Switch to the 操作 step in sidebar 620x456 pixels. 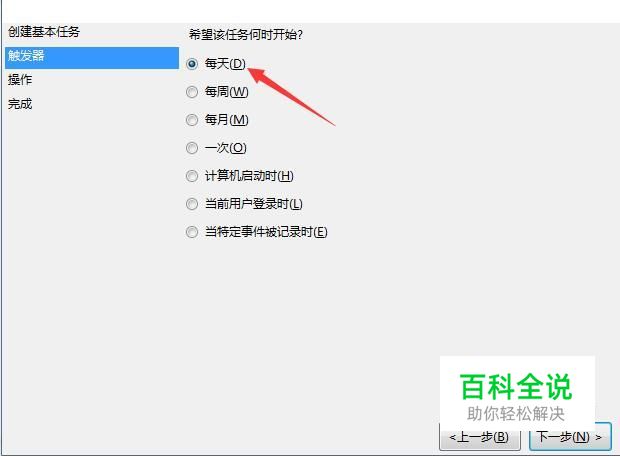click(x=20, y=79)
